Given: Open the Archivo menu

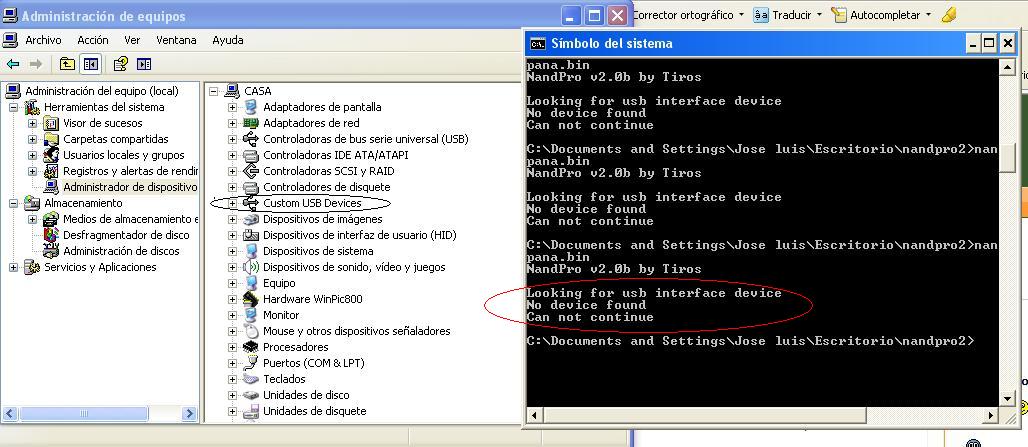Looking at the screenshot, I should point(43,40).
